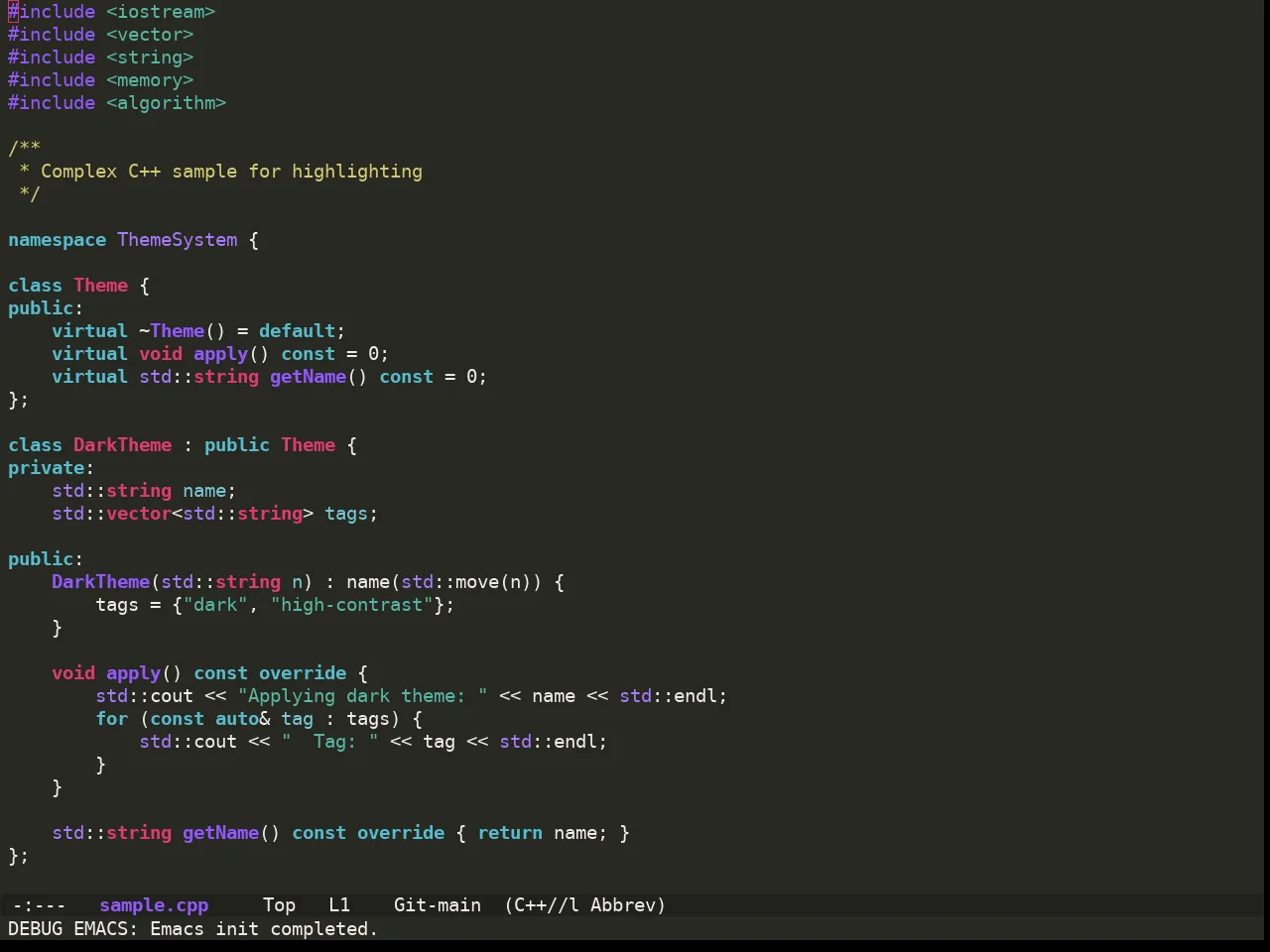
Task: Click the 'for' keyword
Action: (x=112, y=719)
